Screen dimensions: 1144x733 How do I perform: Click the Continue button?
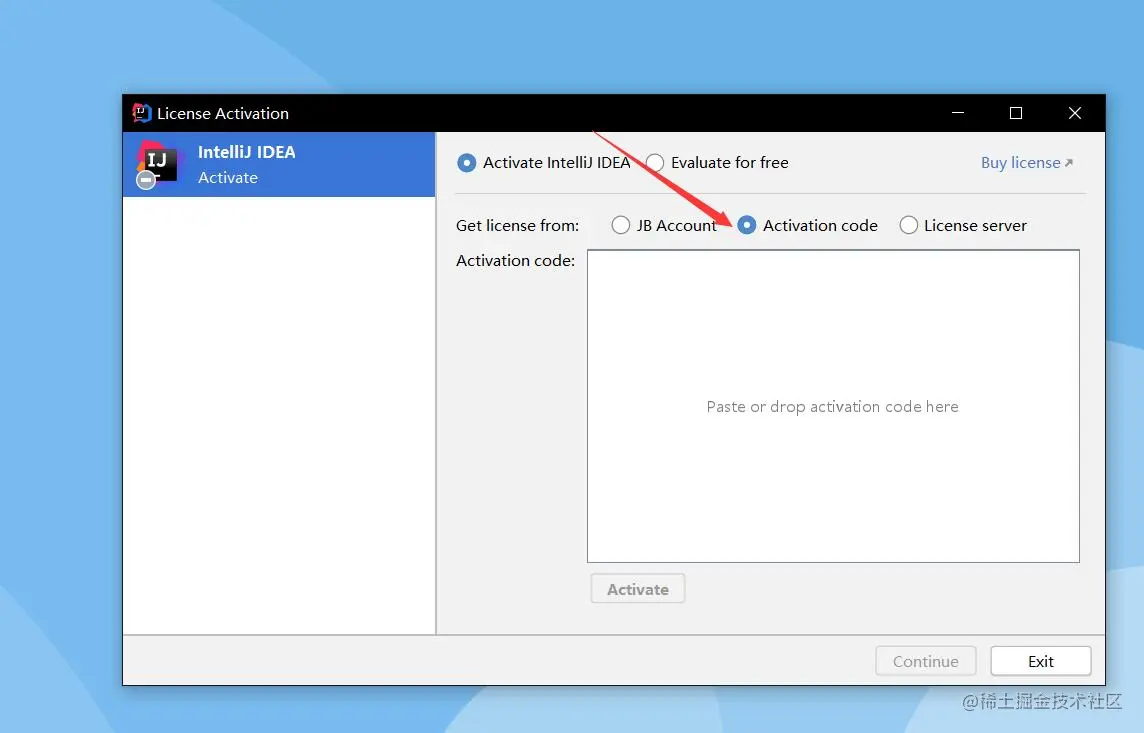click(926, 661)
